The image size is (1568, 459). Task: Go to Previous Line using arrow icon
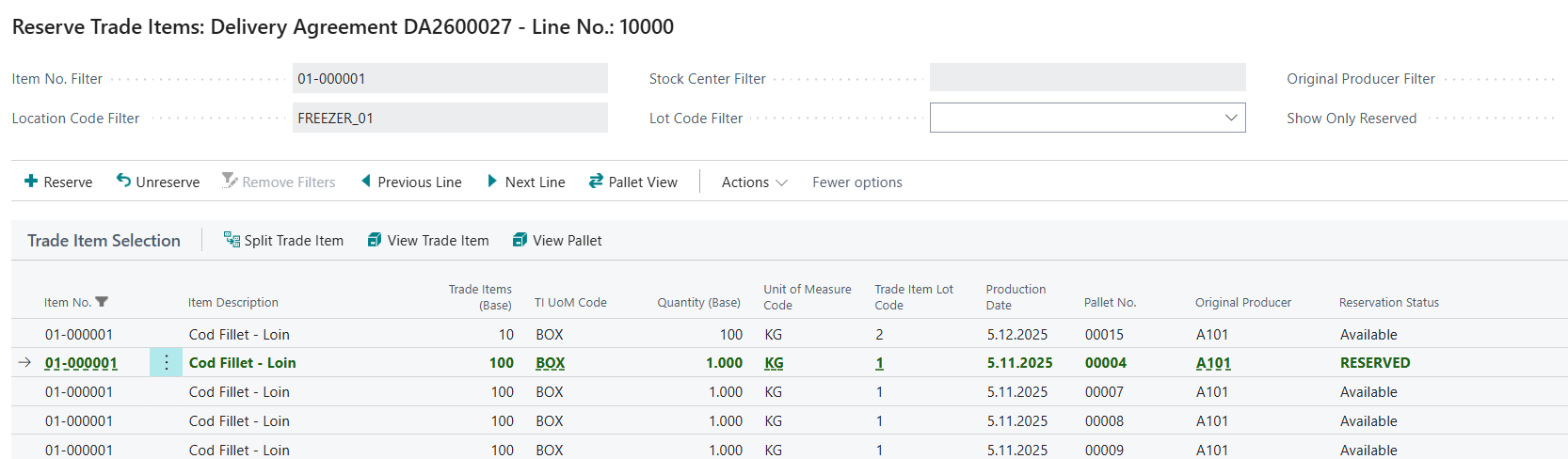(x=366, y=182)
